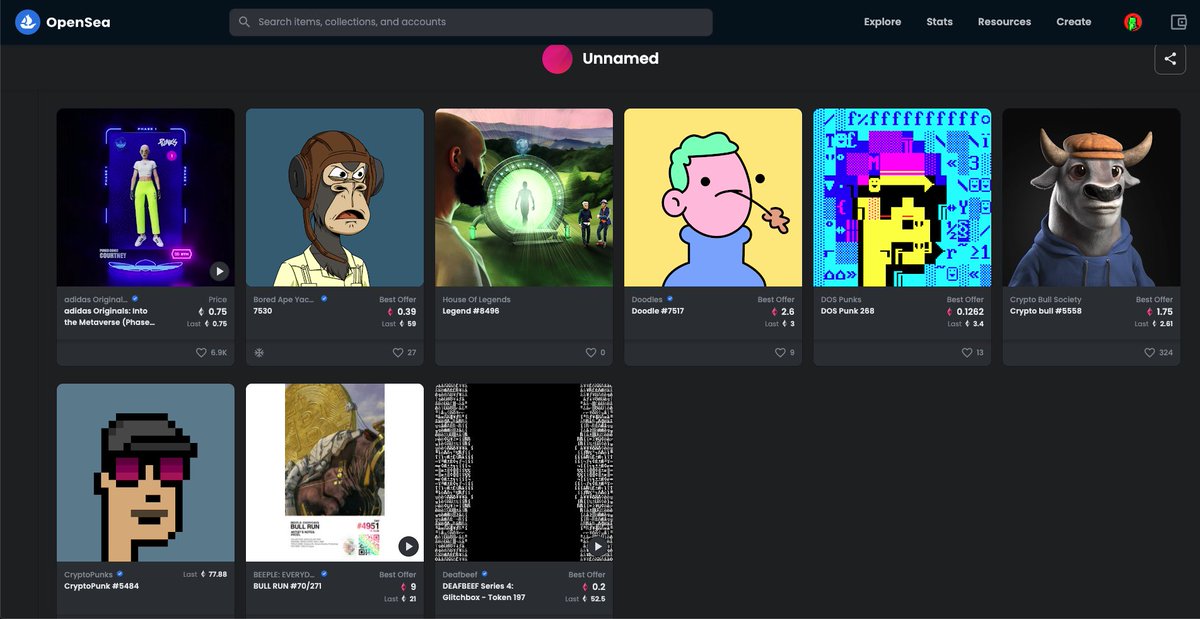Viewport: 1200px width, 619px height.
Task: Open the Deafbeef collection link
Action: (461, 574)
